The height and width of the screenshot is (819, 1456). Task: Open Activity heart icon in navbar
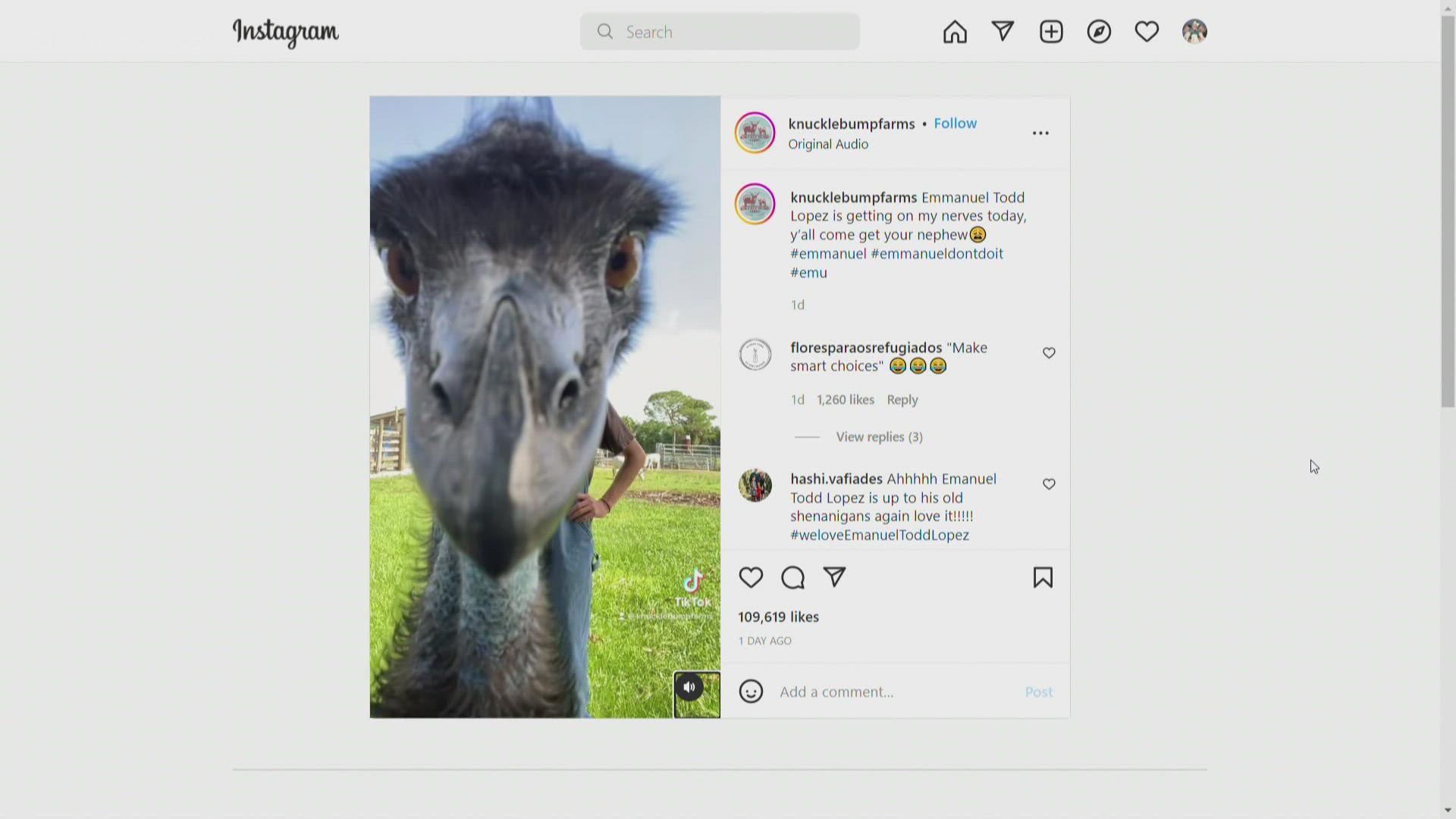[x=1147, y=32]
